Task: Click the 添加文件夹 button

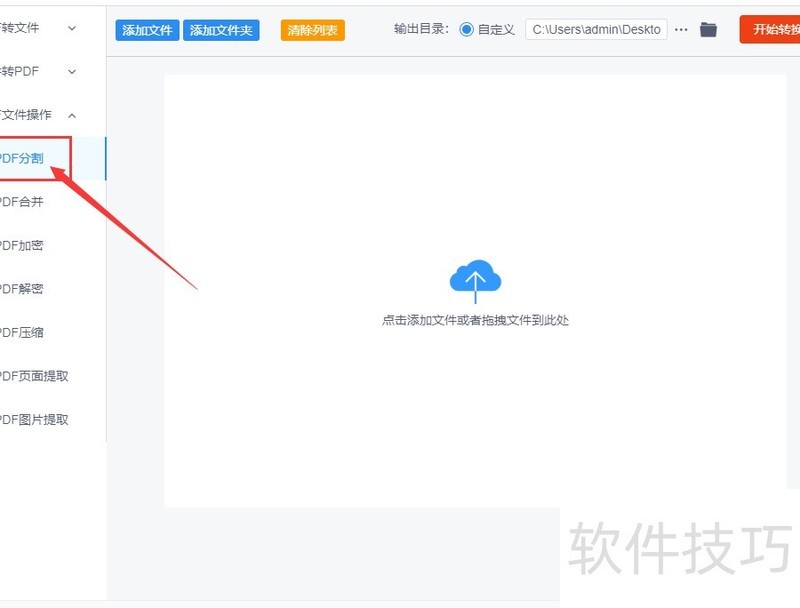Action: pos(222,29)
